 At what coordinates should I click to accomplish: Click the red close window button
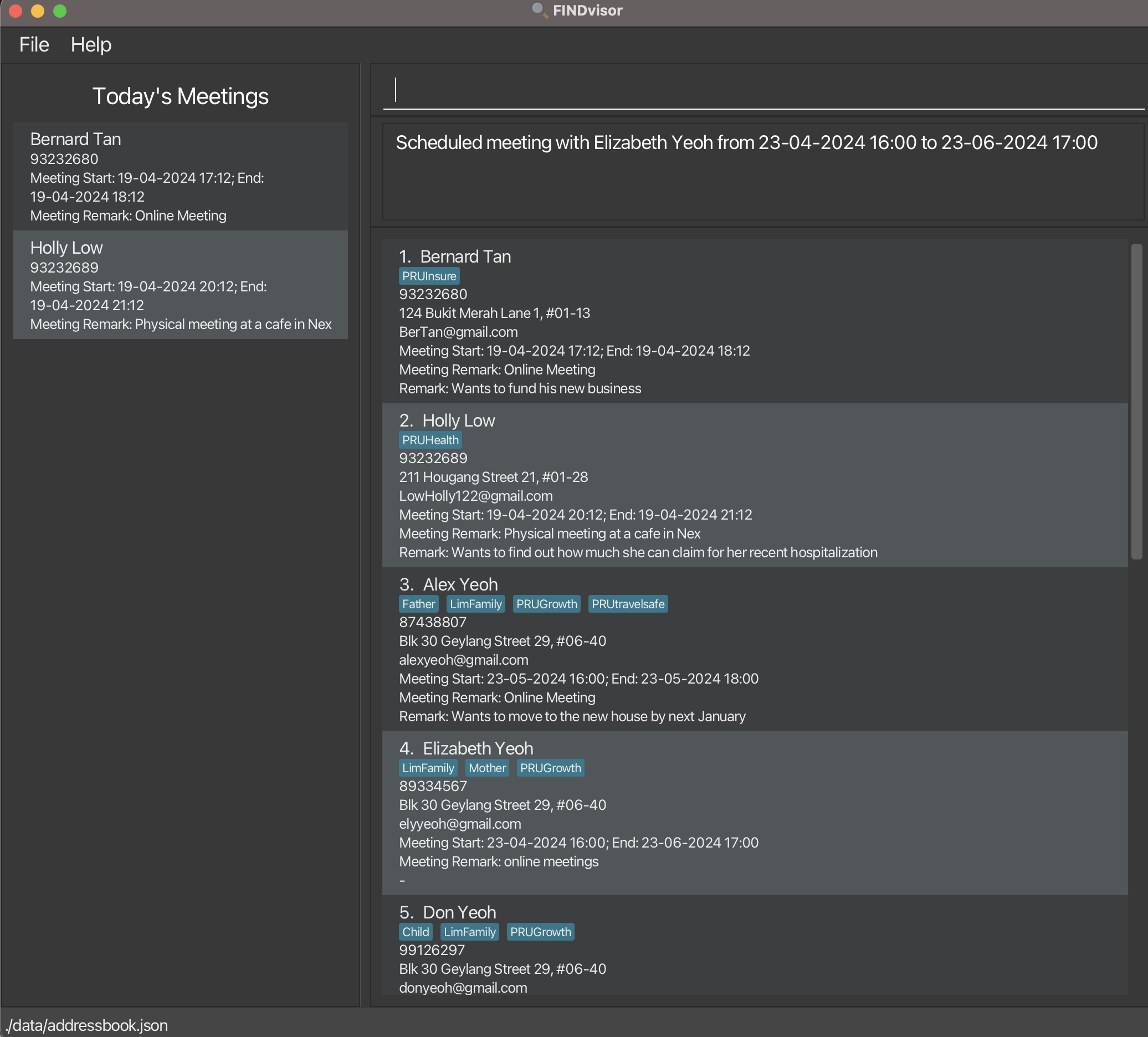point(16,11)
